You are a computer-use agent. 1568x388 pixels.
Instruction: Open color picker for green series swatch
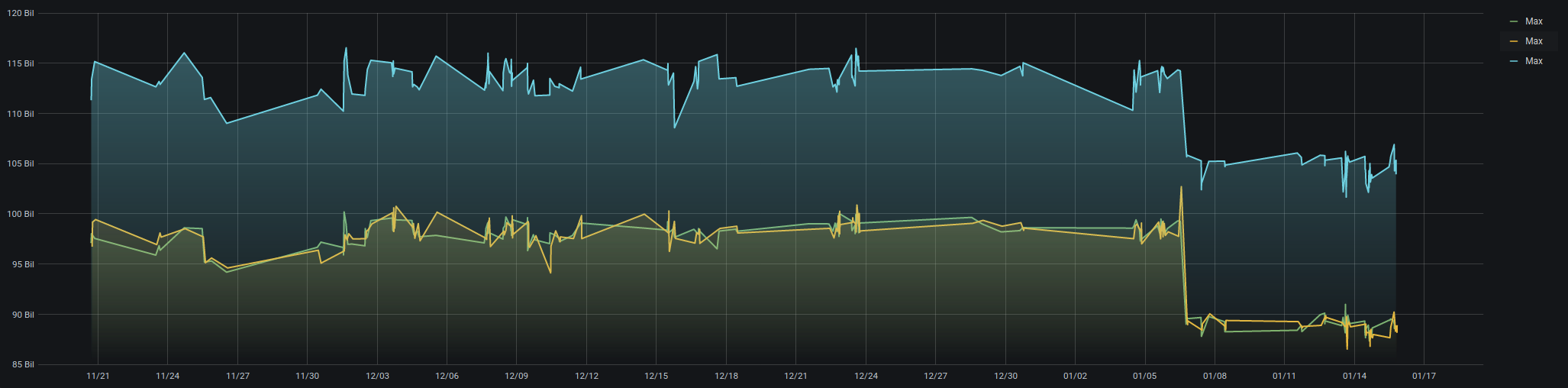point(1514,21)
